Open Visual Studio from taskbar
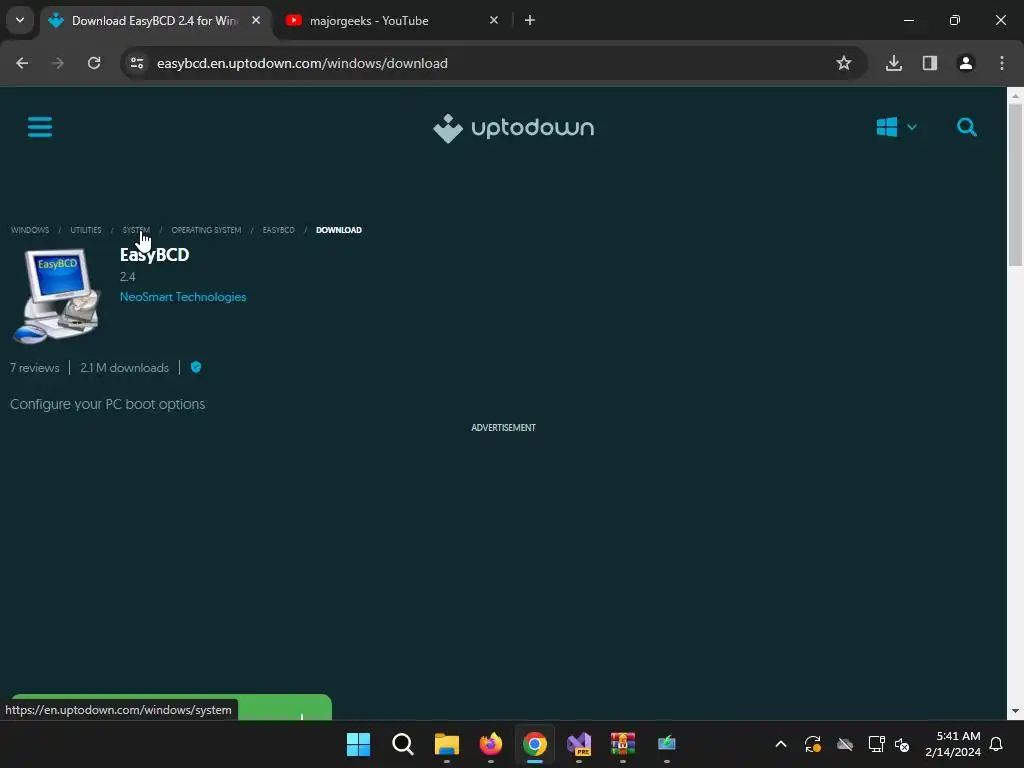The image size is (1024, 768). click(579, 744)
